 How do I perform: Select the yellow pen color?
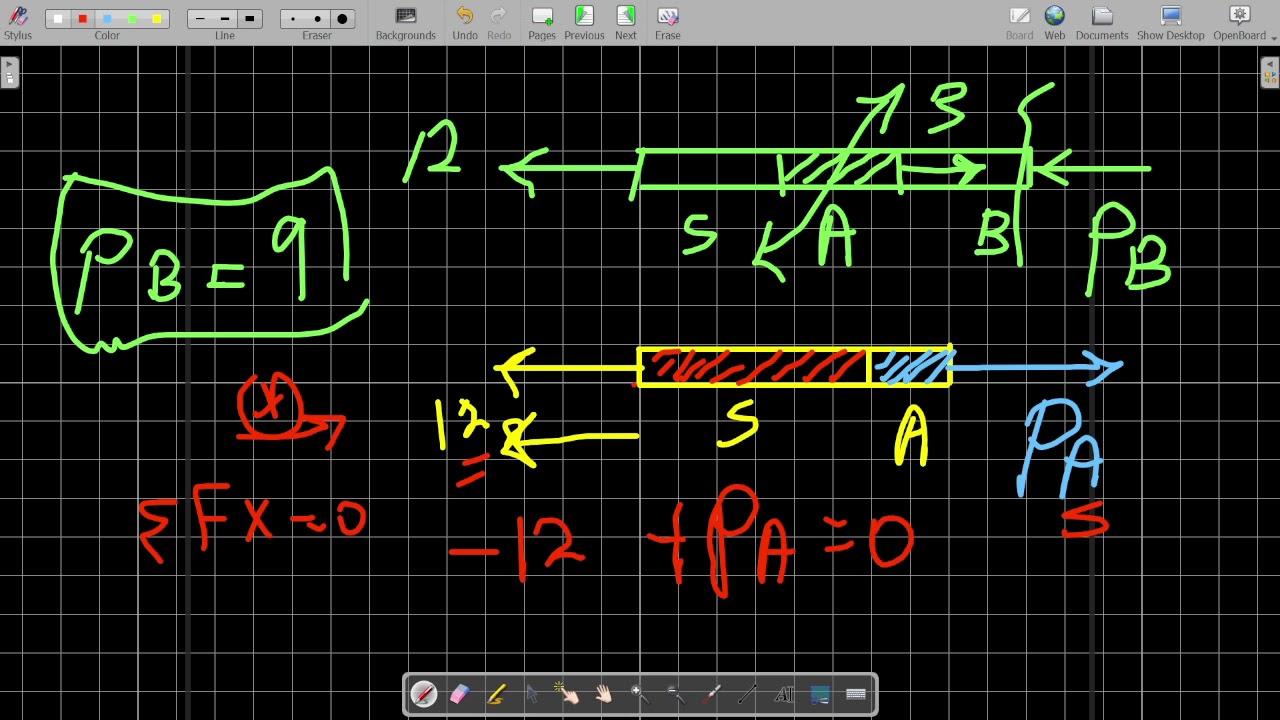[x=156, y=19]
